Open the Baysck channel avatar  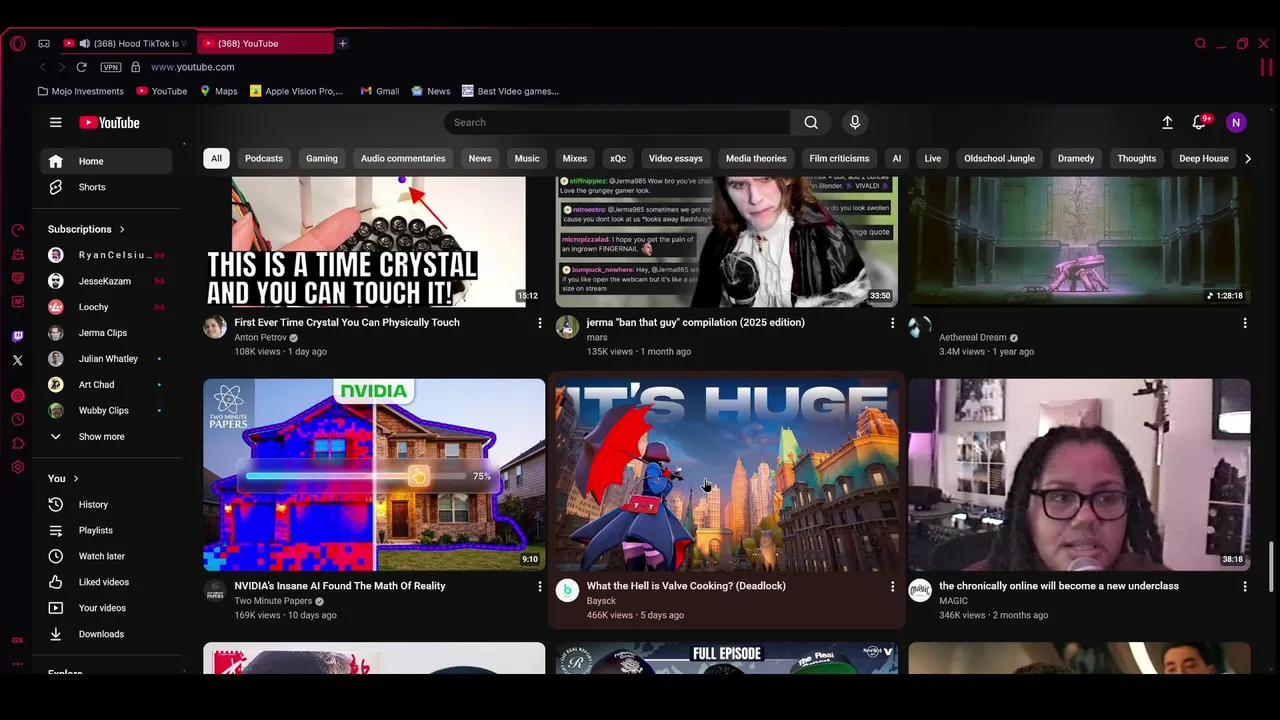coord(567,590)
